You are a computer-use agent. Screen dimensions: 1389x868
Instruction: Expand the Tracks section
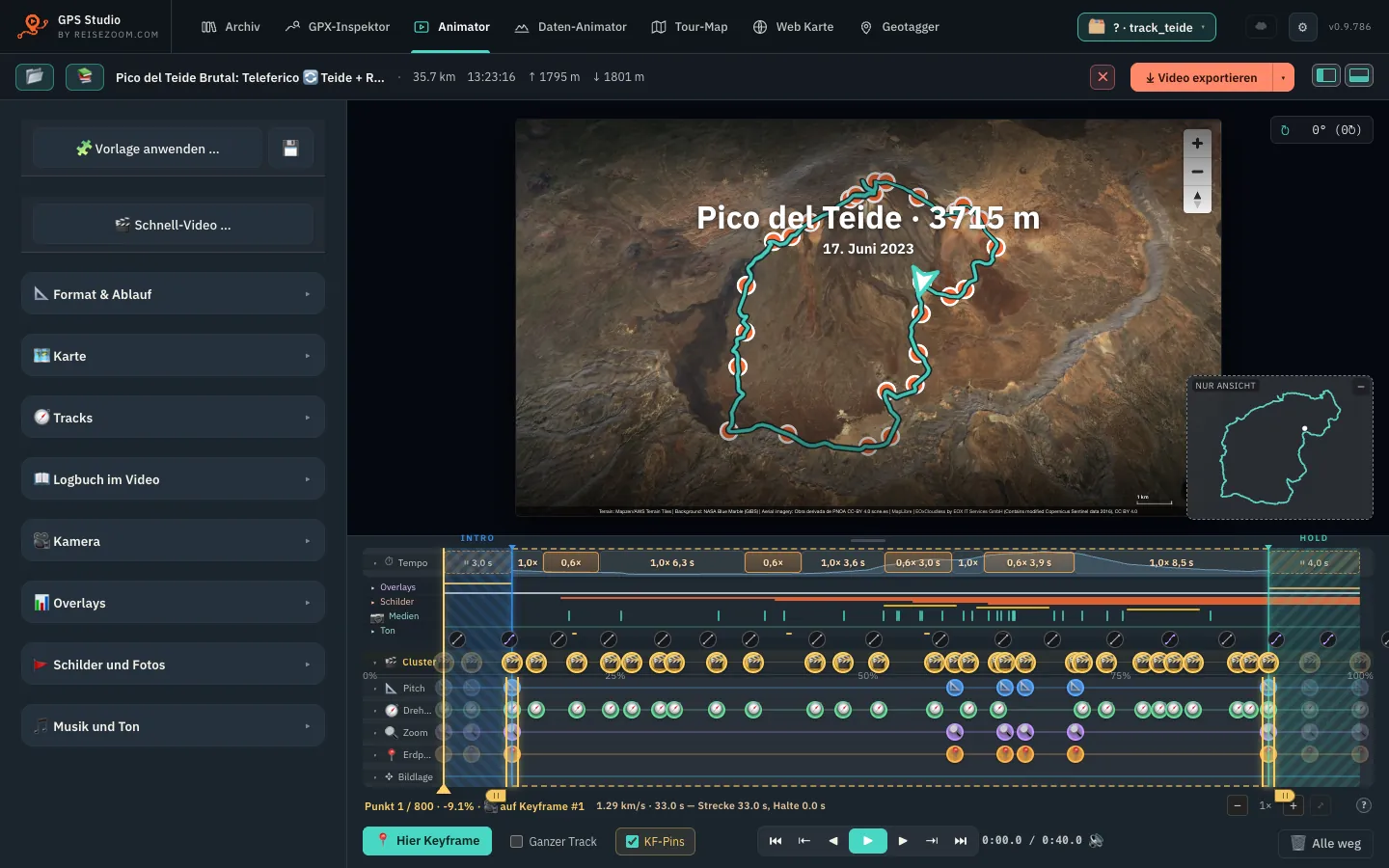click(173, 418)
